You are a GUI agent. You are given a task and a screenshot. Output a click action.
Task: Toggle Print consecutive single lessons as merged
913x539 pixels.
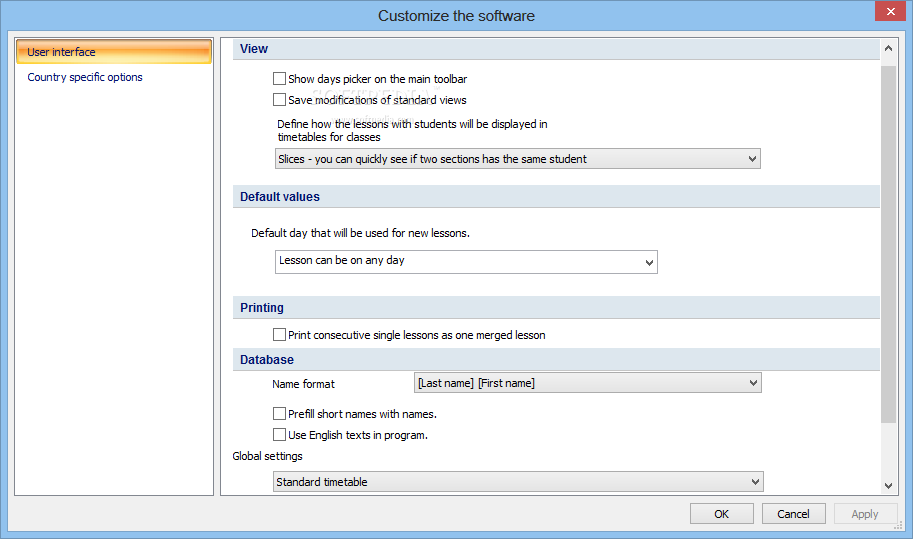click(x=279, y=335)
